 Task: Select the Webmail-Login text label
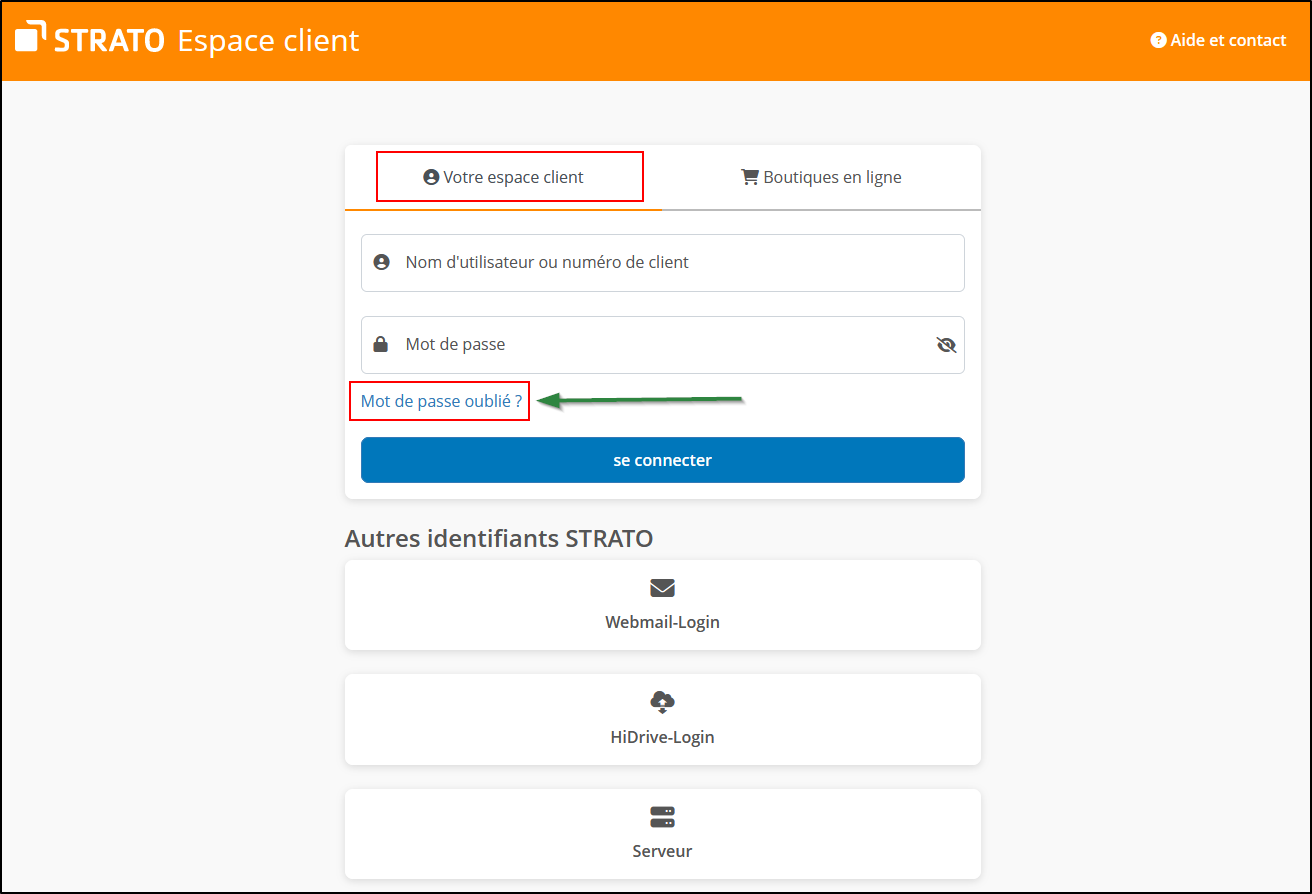662,622
